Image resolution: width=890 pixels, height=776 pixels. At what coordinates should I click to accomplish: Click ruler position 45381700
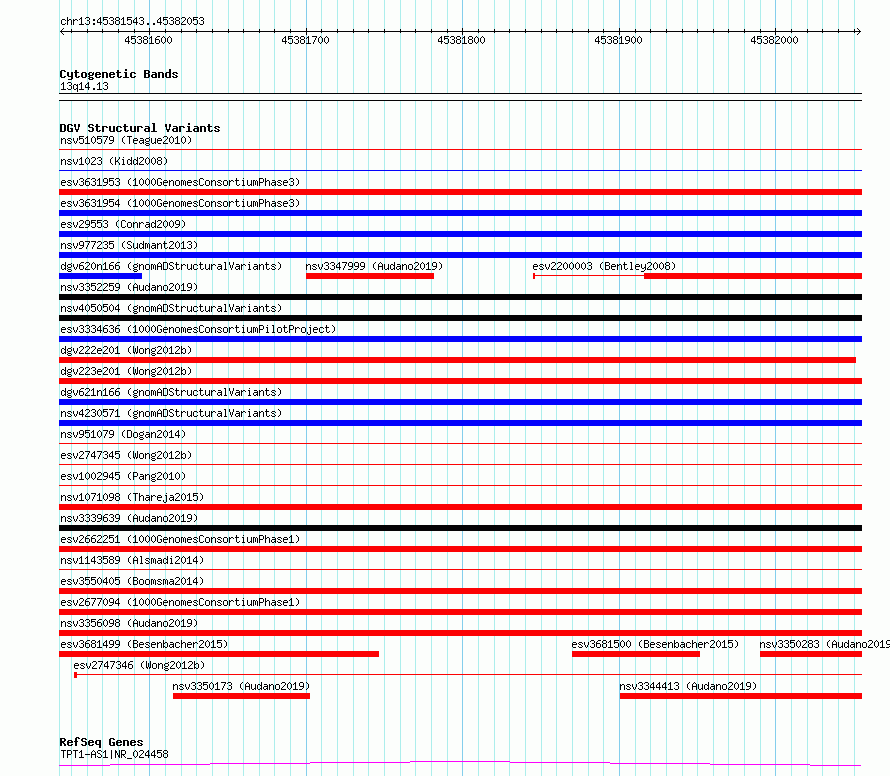(305, 40)
